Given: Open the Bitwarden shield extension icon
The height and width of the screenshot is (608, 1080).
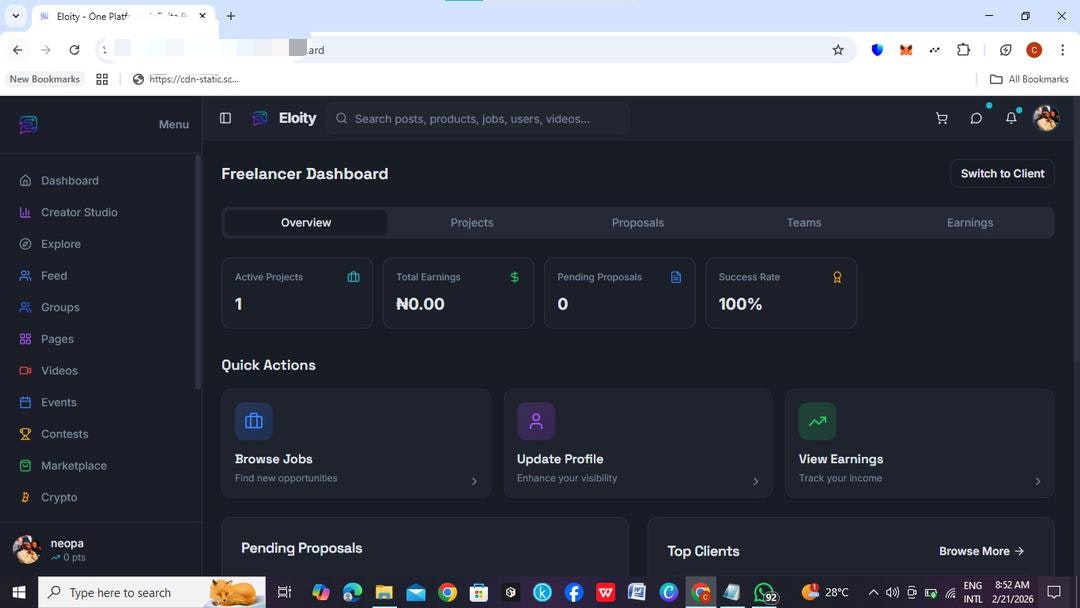Looking at the screenshot, I should pyautogui.click(x=877, y=50).
